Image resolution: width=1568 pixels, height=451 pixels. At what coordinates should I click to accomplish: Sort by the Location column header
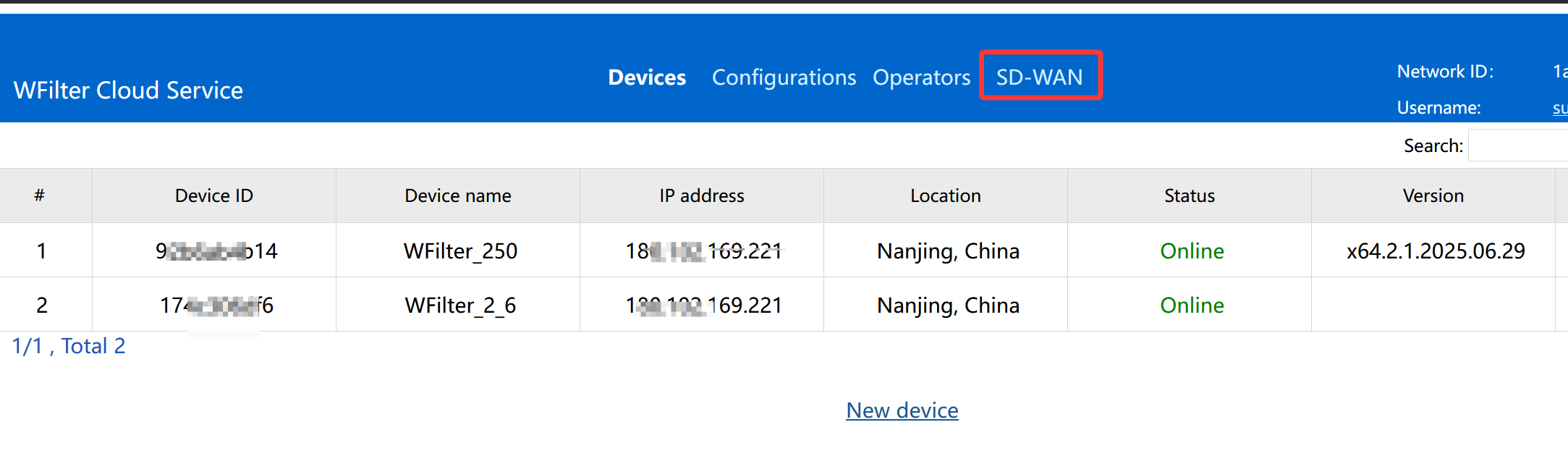tap(946, 195)
